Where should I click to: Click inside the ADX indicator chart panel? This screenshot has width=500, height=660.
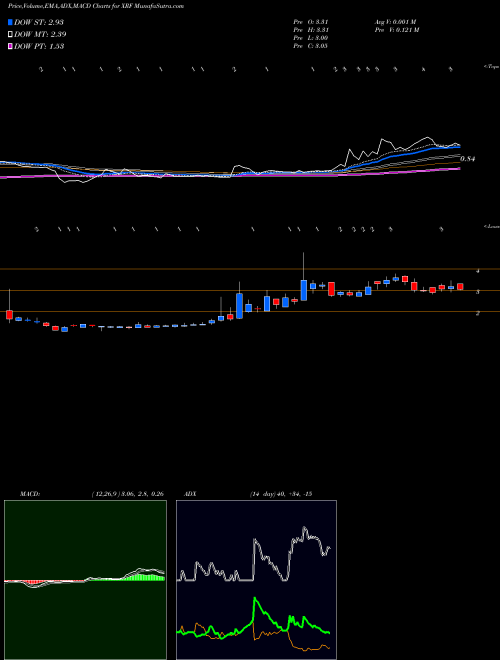point(256,580)
